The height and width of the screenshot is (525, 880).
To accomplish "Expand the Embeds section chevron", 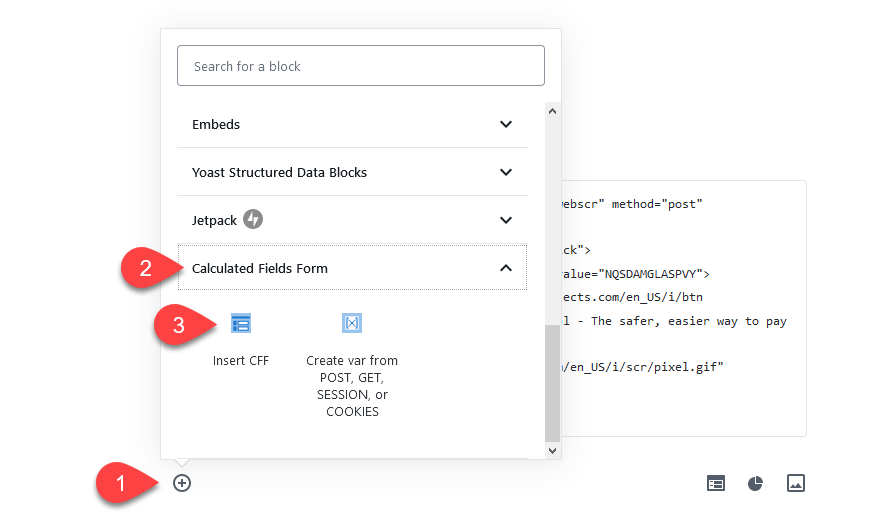I will click(x=506, y=125).
